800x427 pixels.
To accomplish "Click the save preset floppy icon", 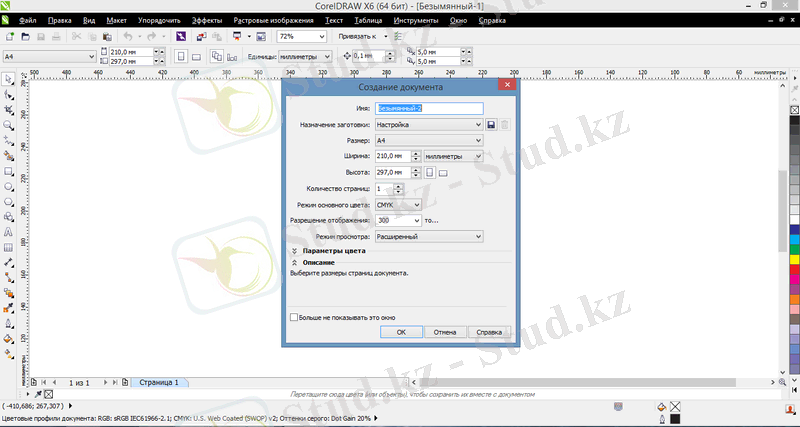I will point(491,124).
